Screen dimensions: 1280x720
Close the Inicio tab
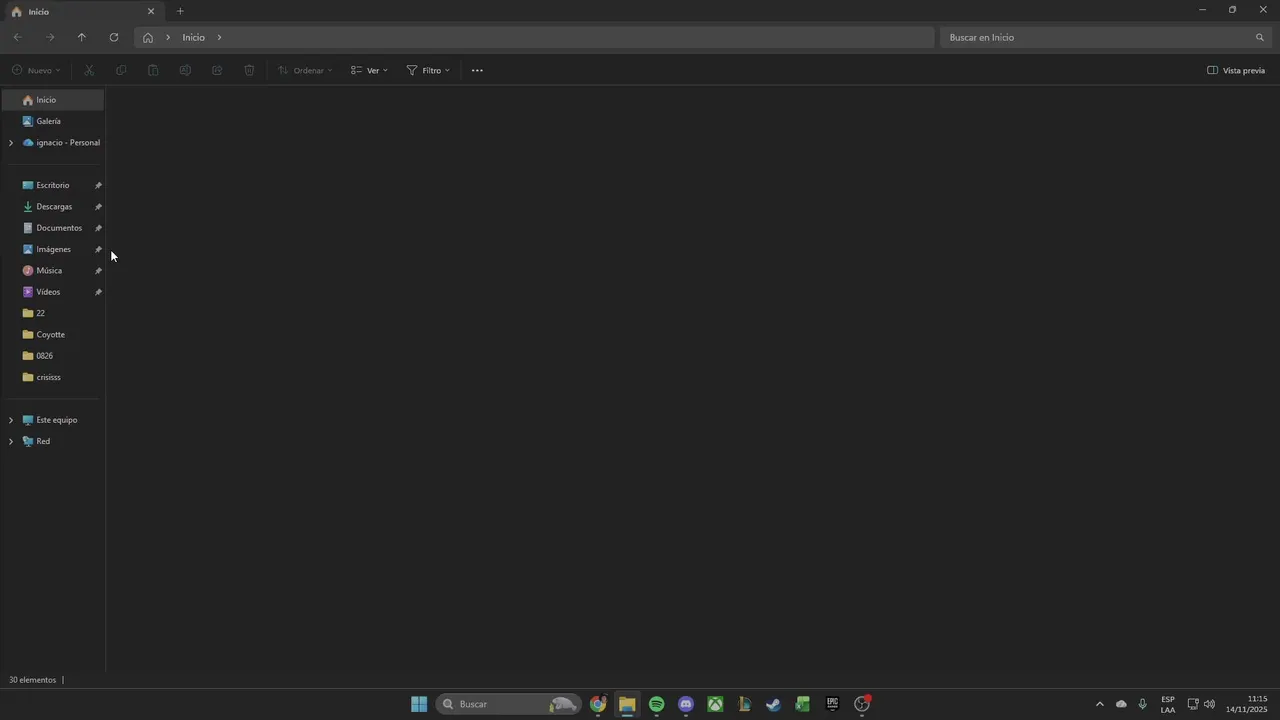pos(151,11)
